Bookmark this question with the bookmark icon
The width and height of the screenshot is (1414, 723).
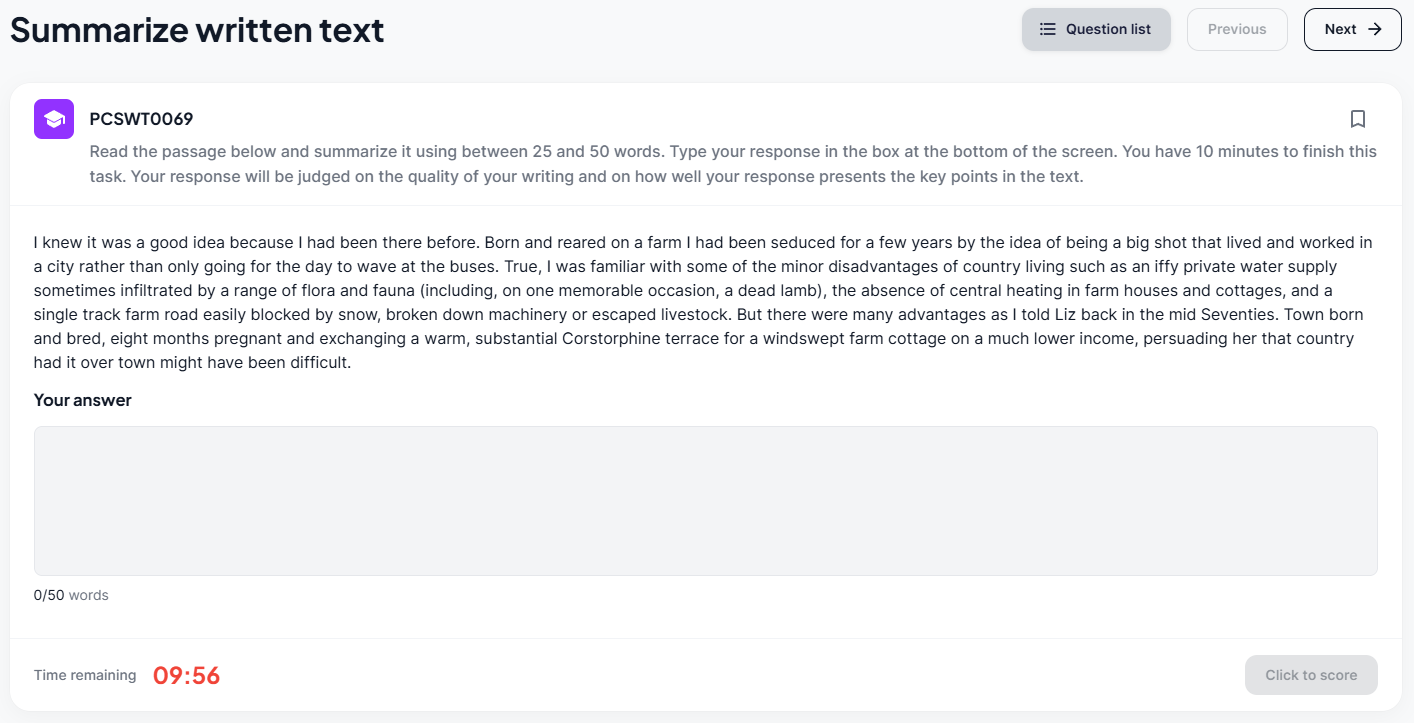1357,119
